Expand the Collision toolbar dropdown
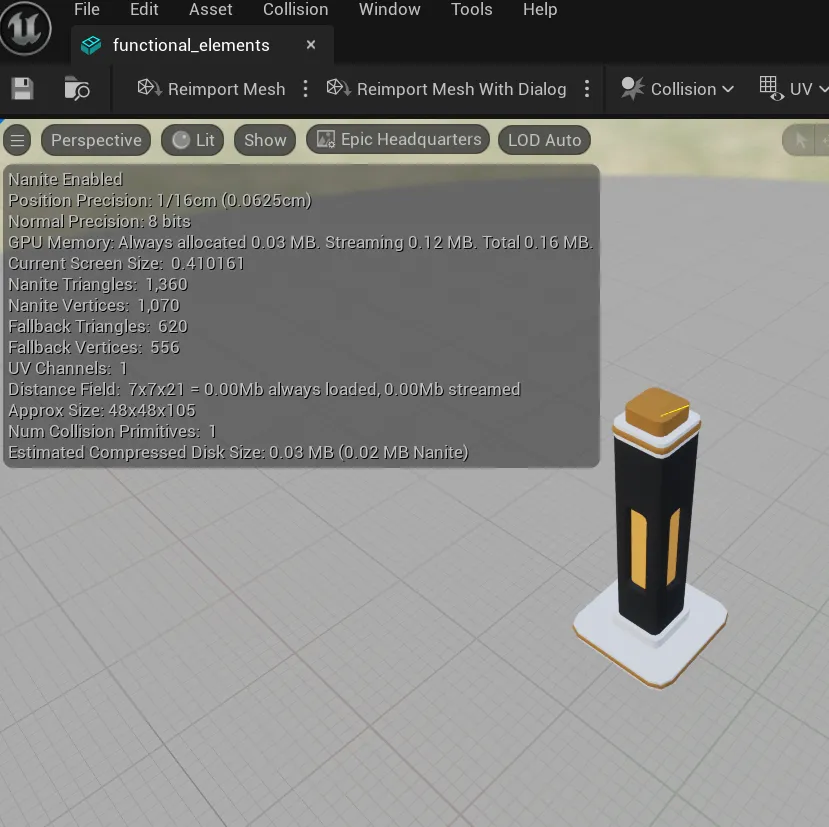829x827 pixels. pos(677,89)
